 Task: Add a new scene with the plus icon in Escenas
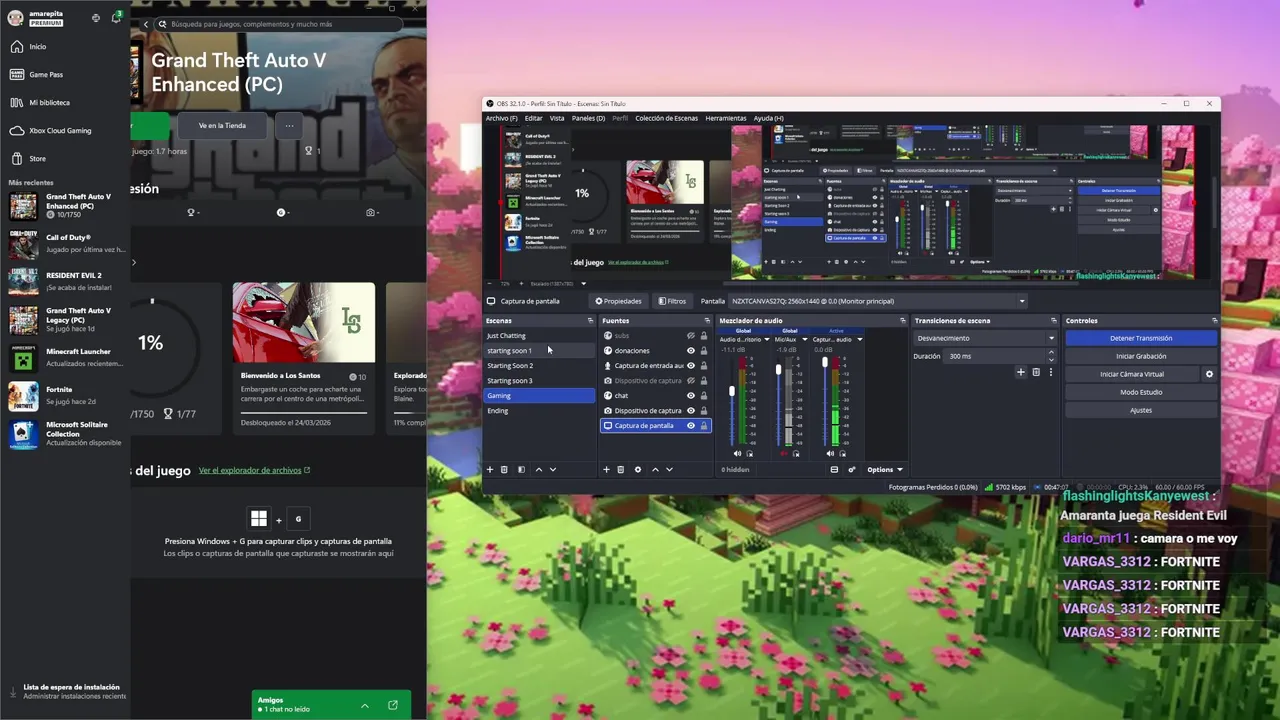click(490, 469)
